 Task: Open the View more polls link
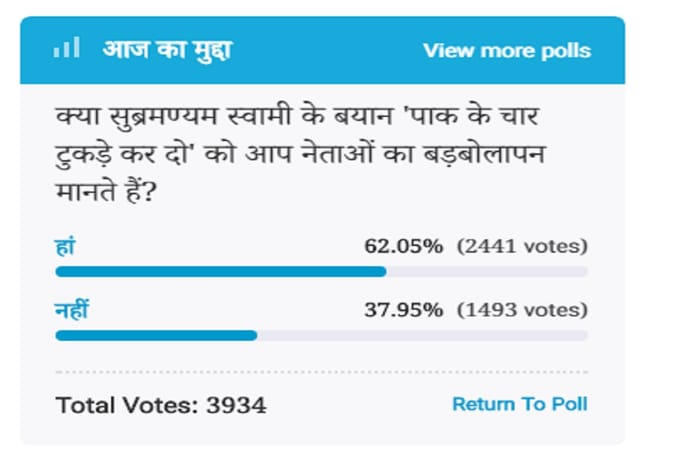point(506,50)
